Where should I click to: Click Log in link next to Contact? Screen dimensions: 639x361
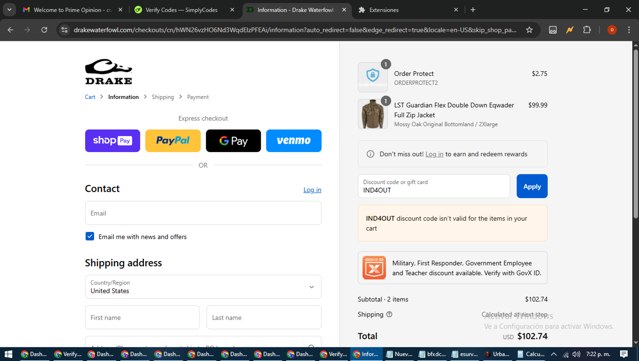tap(312, 190)
